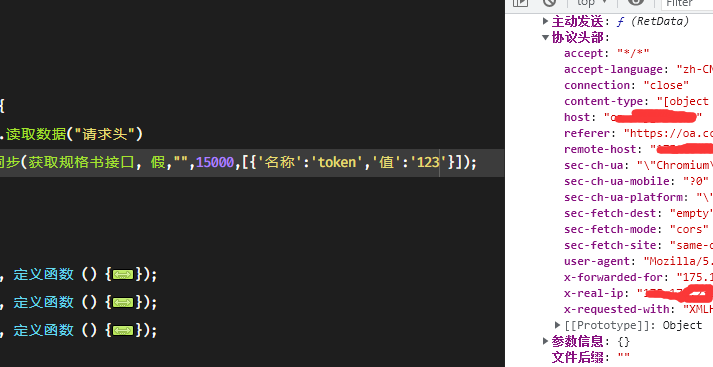Expand the second folded 定义函数 code block
This screenshot has width=713, height=367.
tap(123, 302)
